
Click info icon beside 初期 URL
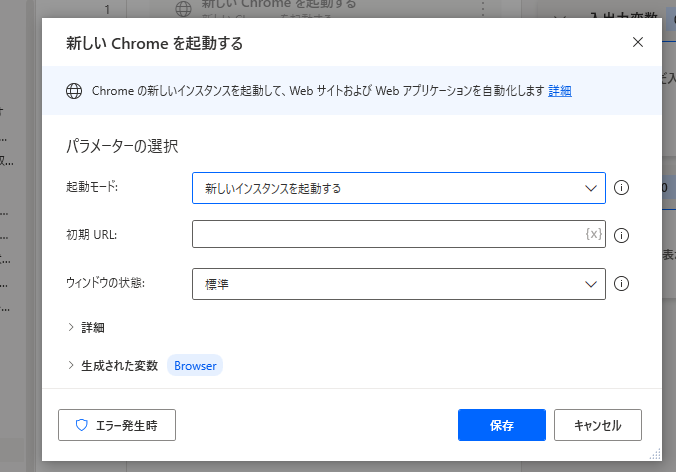tap(621, 235)
